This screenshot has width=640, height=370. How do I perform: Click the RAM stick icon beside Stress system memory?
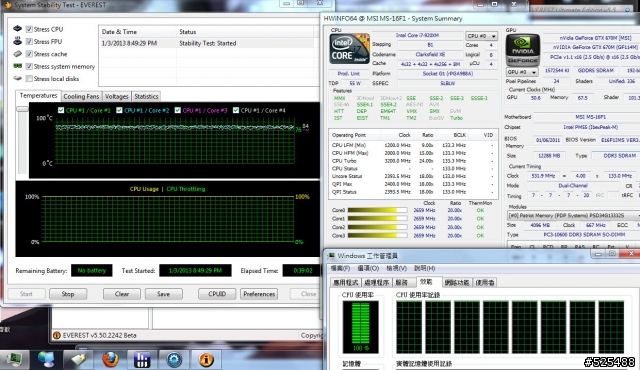coord(17,66)
